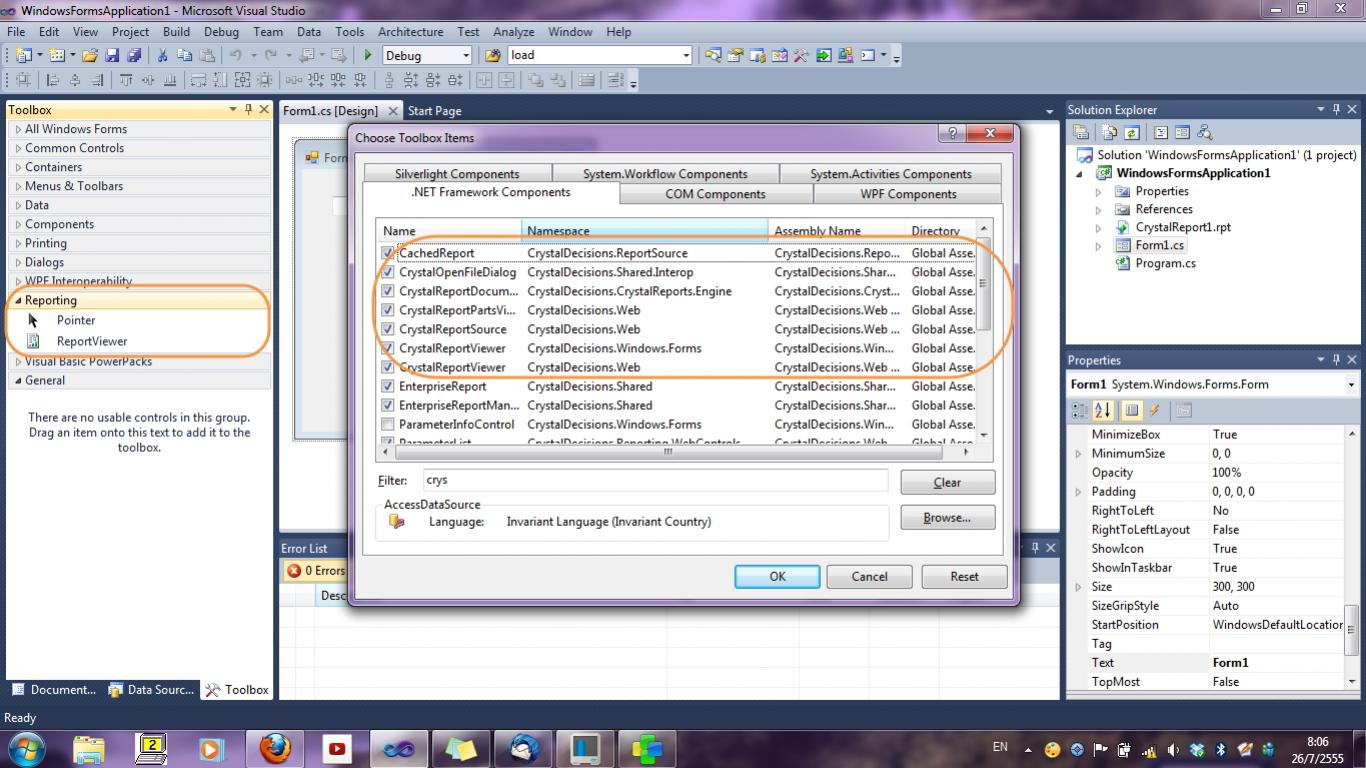
Task: Click View Code icon in Solution Explorer toolbar
Action: tap(1160, 132)
